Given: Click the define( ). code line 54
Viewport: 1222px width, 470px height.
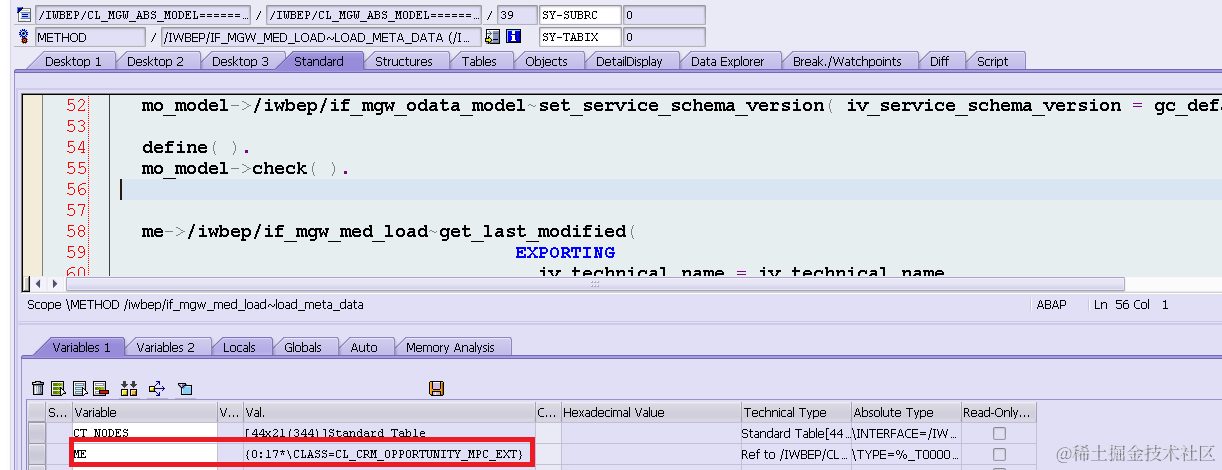Looking at the screenshot, I should tap(194, 147).
